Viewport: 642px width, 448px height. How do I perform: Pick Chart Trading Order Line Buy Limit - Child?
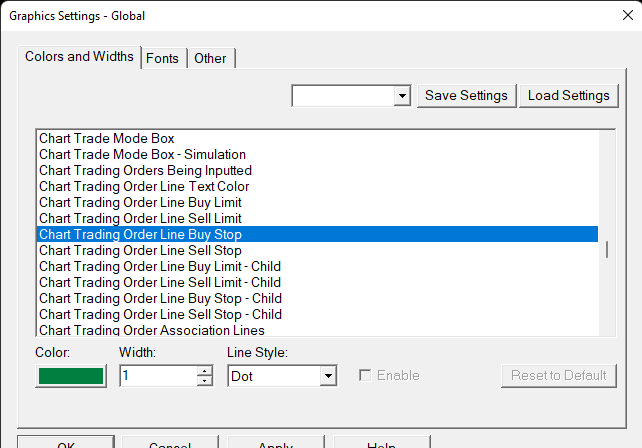(159, 266)
